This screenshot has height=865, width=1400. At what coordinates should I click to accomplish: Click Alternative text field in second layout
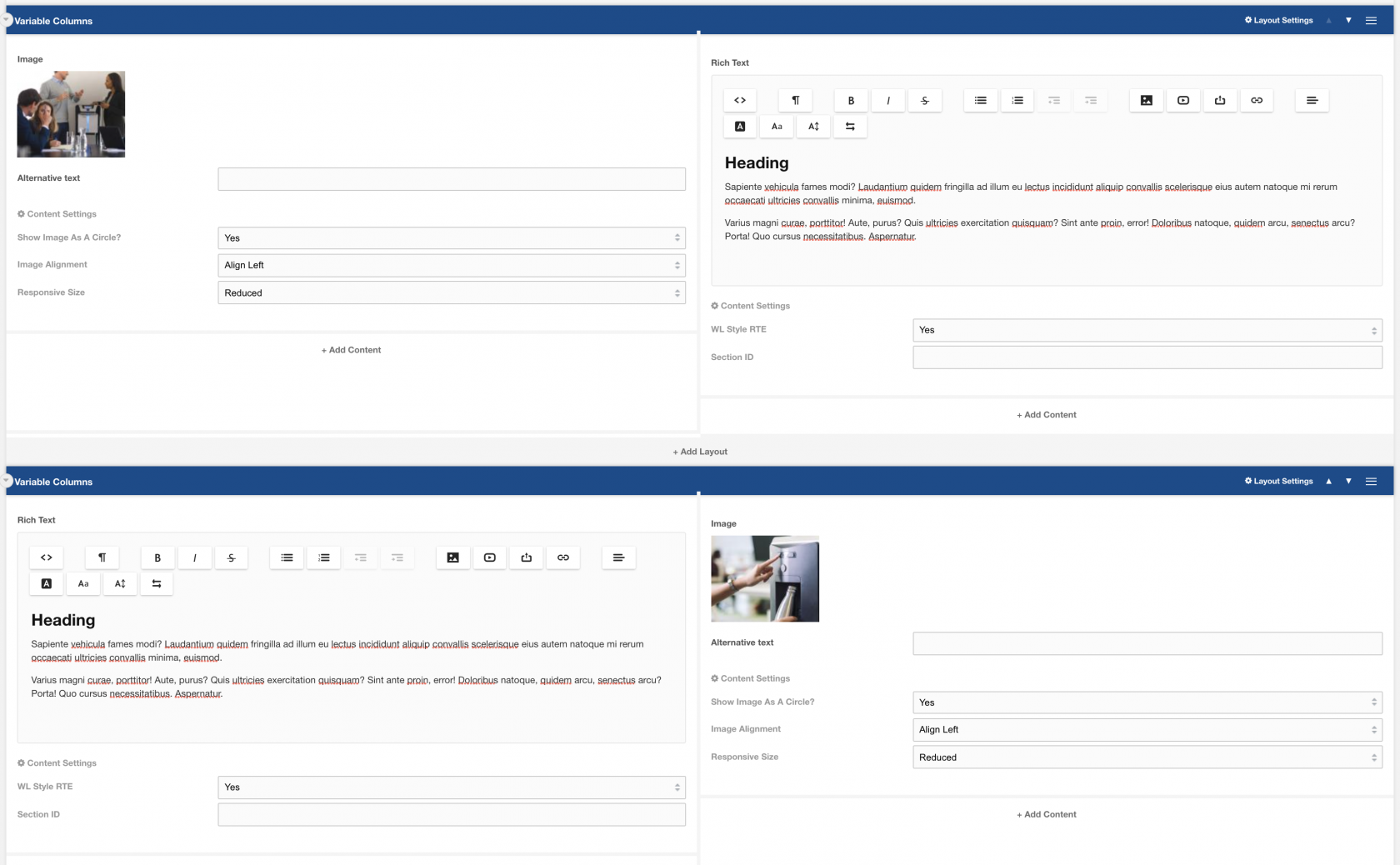[1147, 643]
